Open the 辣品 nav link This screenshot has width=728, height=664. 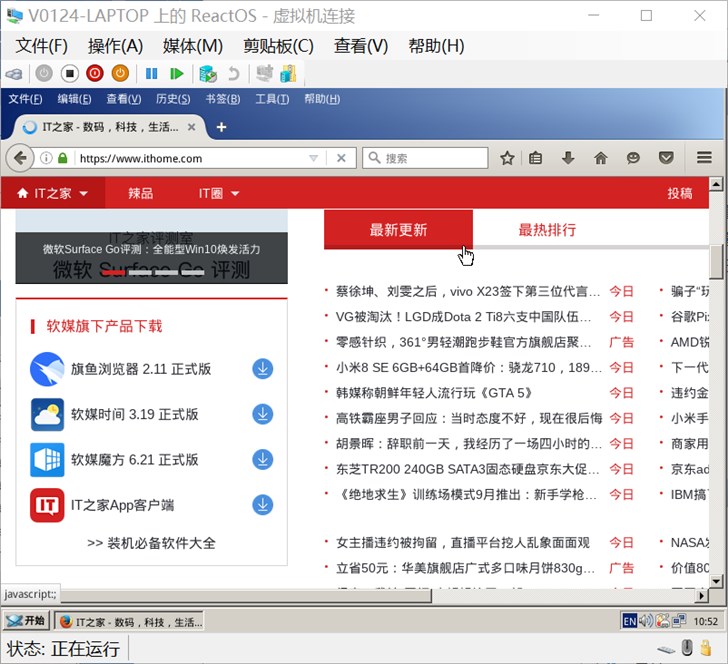tap(140, 193)
